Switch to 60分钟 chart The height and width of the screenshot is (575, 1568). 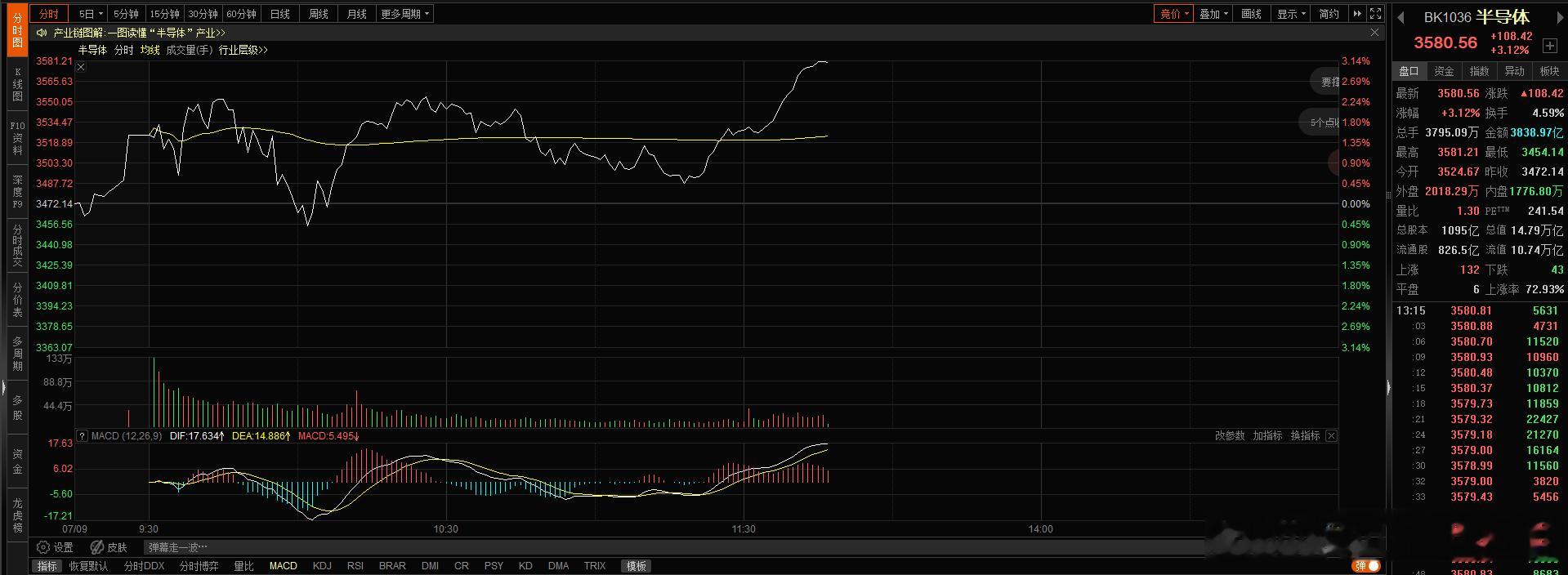point(241,14)
